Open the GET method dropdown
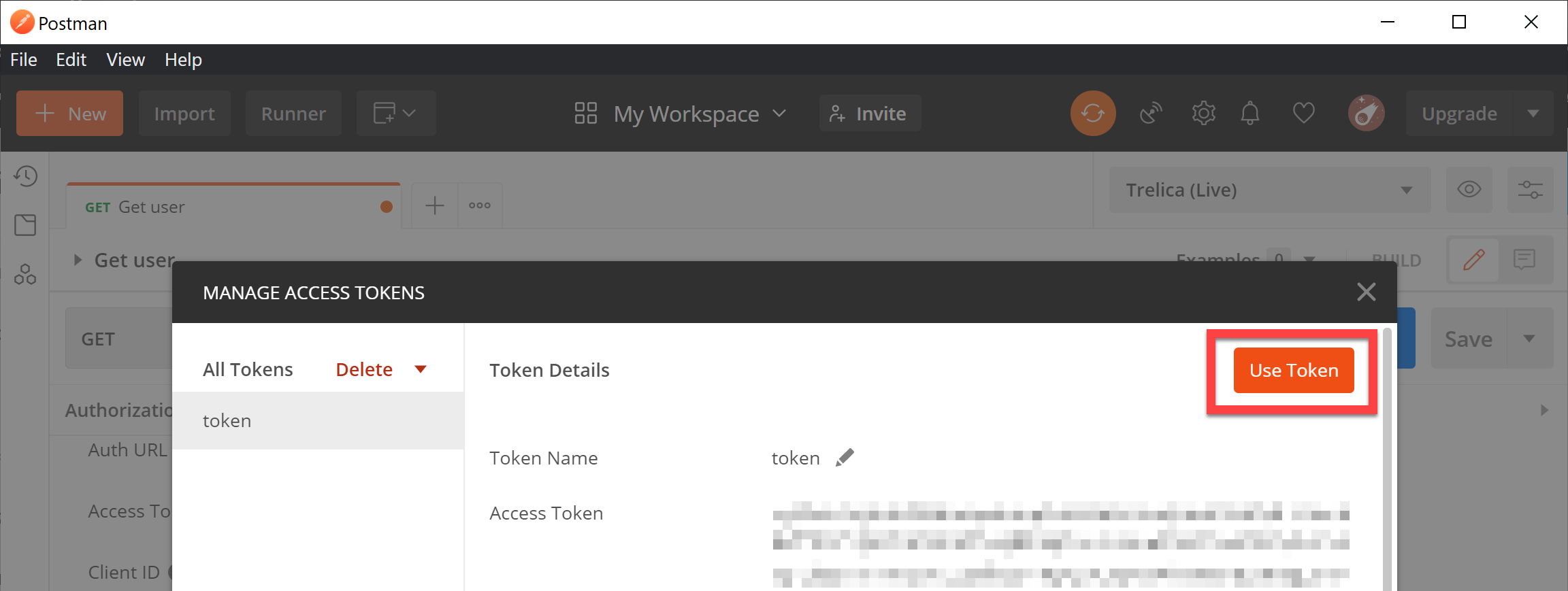This screenshot has width=1568, height=591. 119,339
